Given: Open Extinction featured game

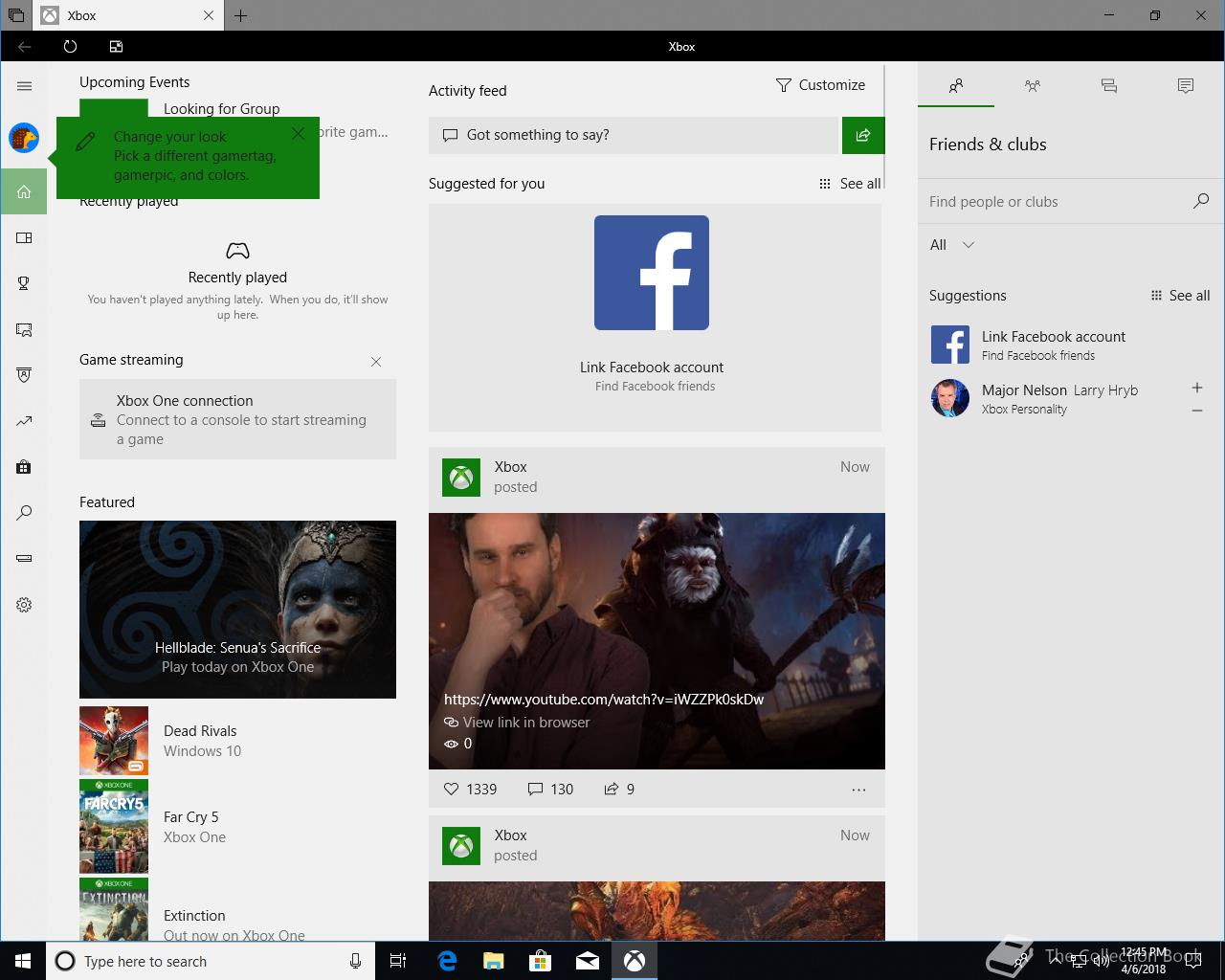Looking at the screenshot, I should (237, 910).
